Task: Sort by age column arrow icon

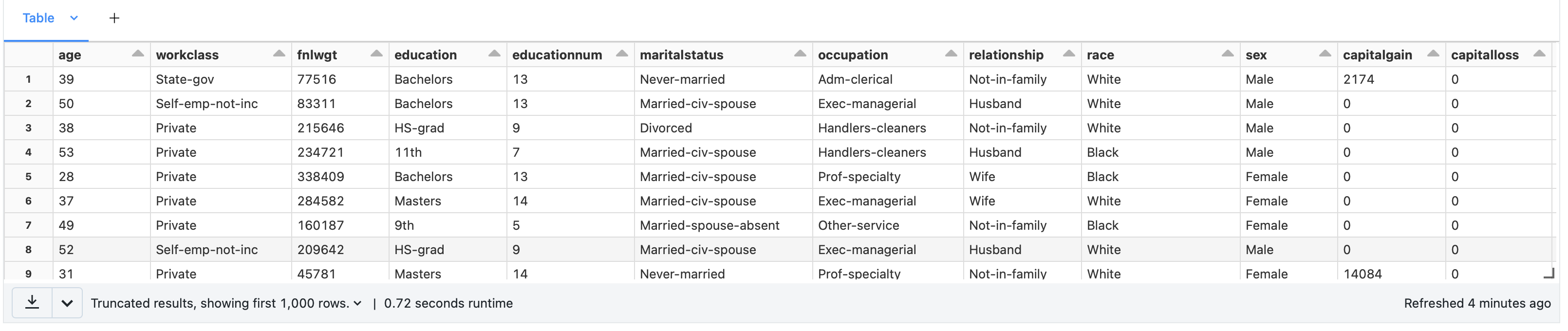Action: pyautogui.click(x=138, y=54)
